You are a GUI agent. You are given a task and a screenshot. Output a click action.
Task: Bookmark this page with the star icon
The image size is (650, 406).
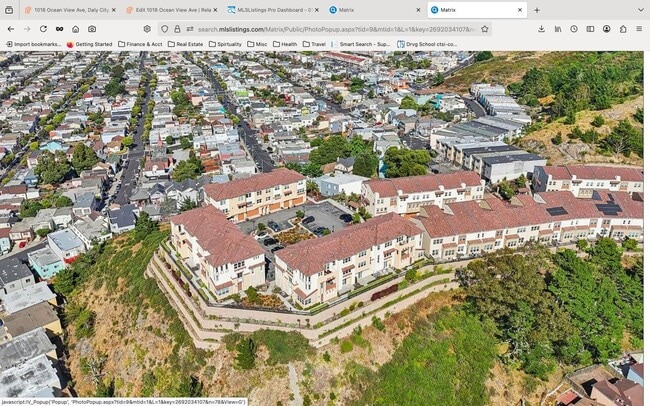pos(485,29)
